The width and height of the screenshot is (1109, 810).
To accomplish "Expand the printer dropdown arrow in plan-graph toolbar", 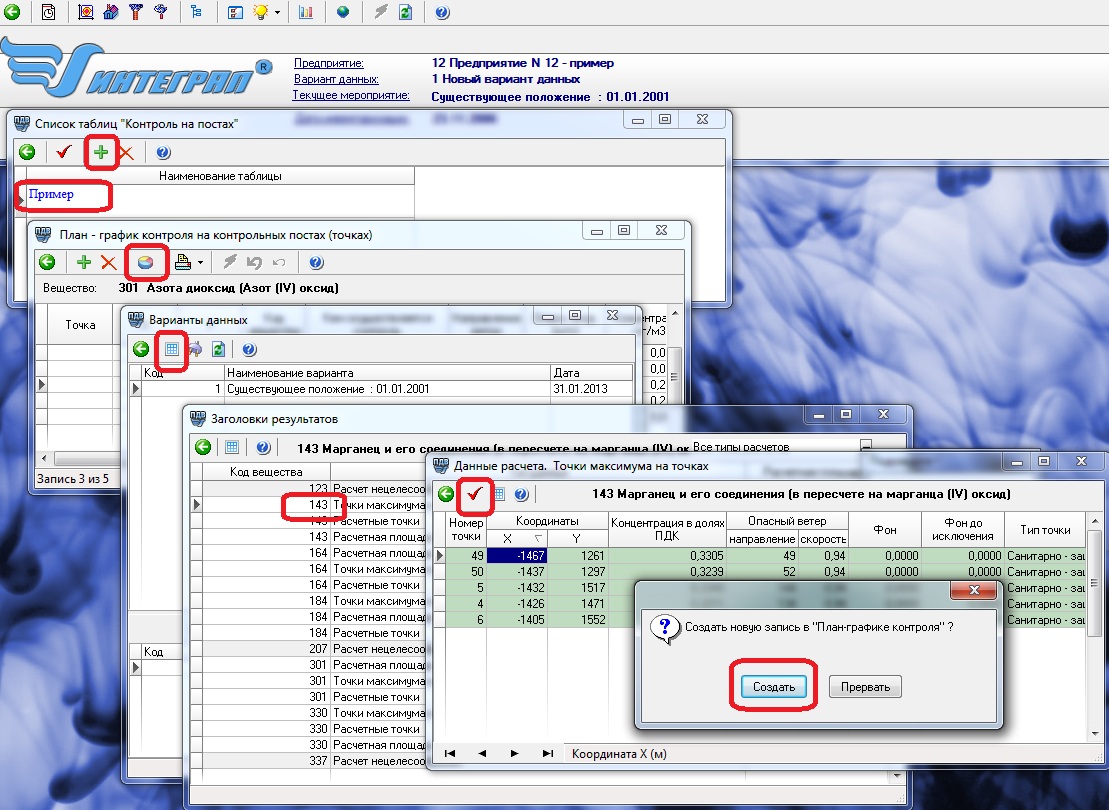I will pos(201,263).
